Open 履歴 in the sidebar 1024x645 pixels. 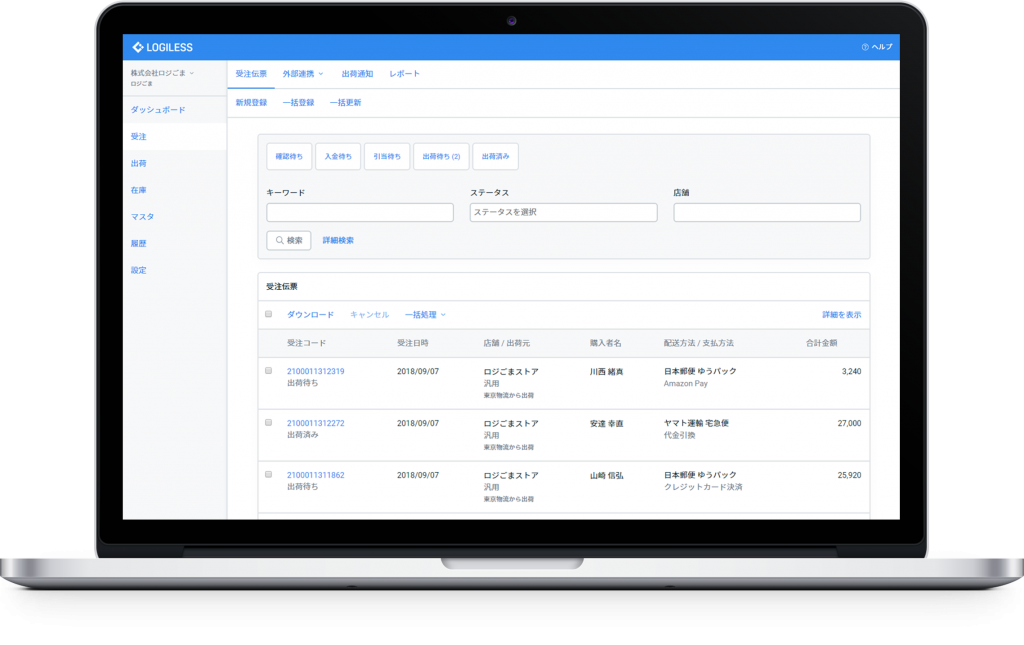[x=138, y=244]
